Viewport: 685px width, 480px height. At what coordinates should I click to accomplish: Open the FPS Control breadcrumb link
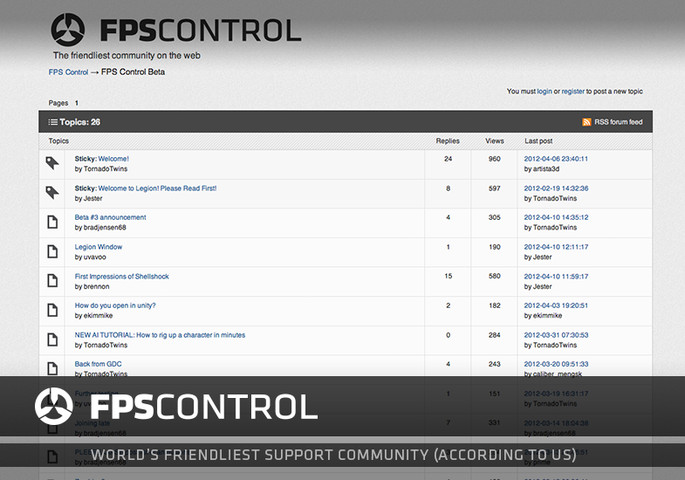[68, 72]
